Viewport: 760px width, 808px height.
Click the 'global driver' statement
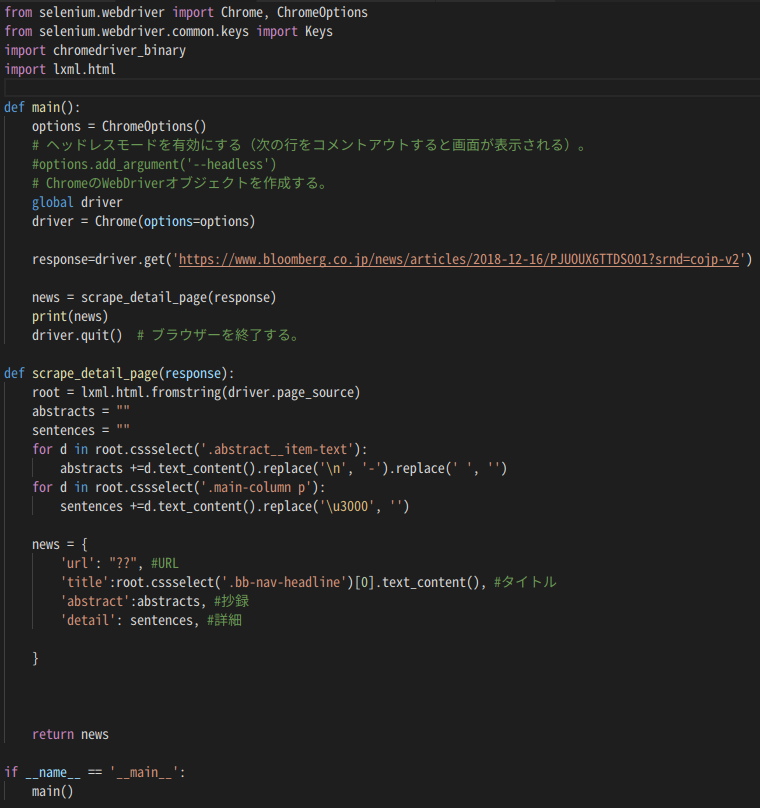(77, 202)
